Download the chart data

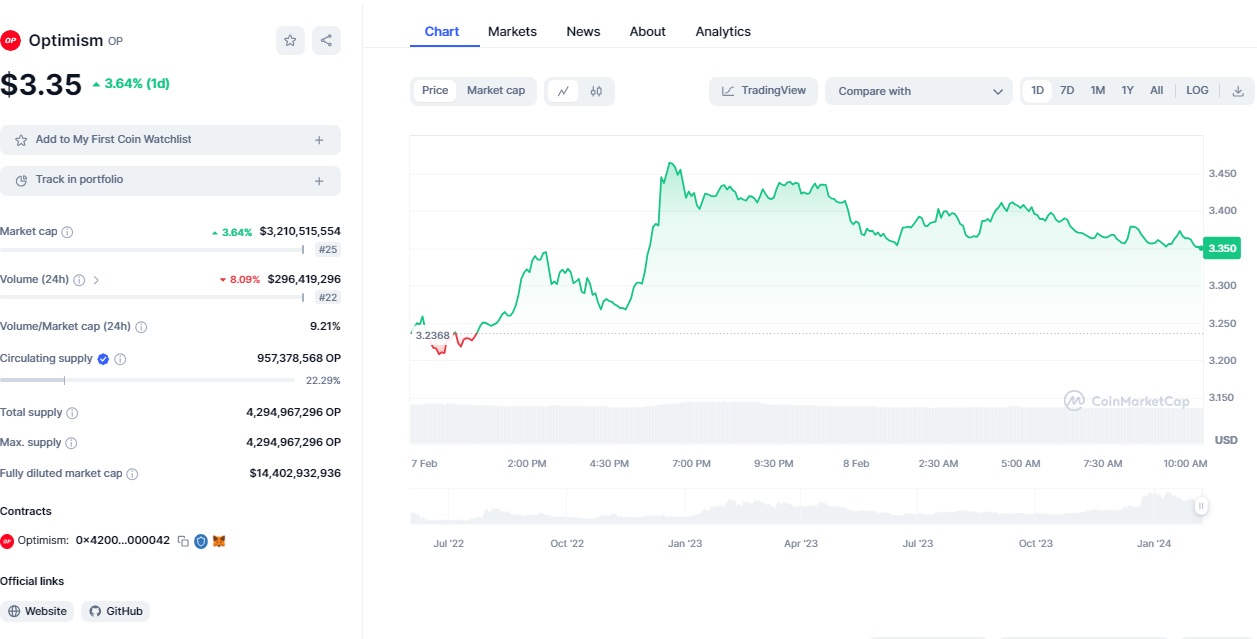pyautogui.click(x=1238, y=91)
